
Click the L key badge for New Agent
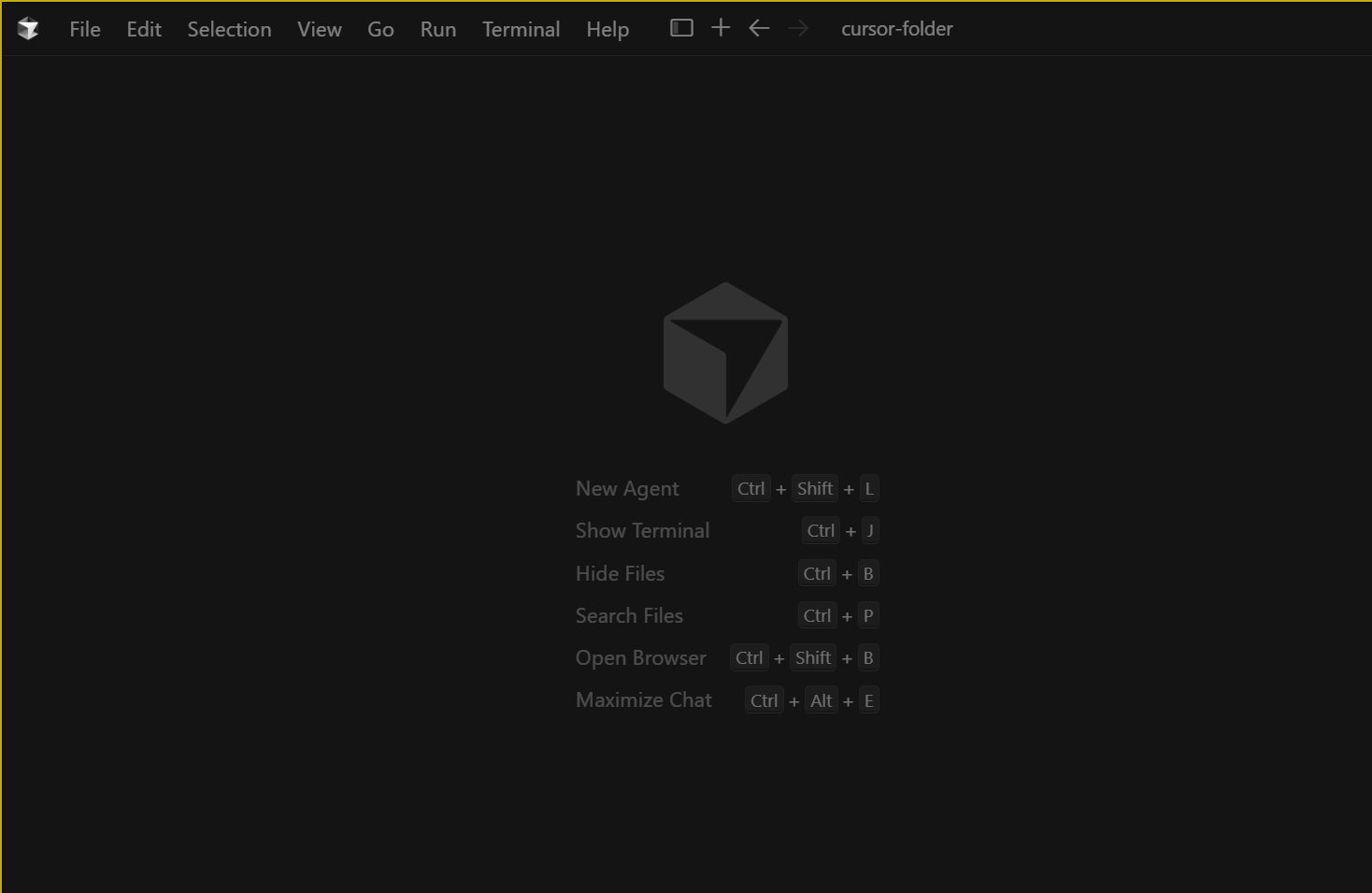click(869, 489)
